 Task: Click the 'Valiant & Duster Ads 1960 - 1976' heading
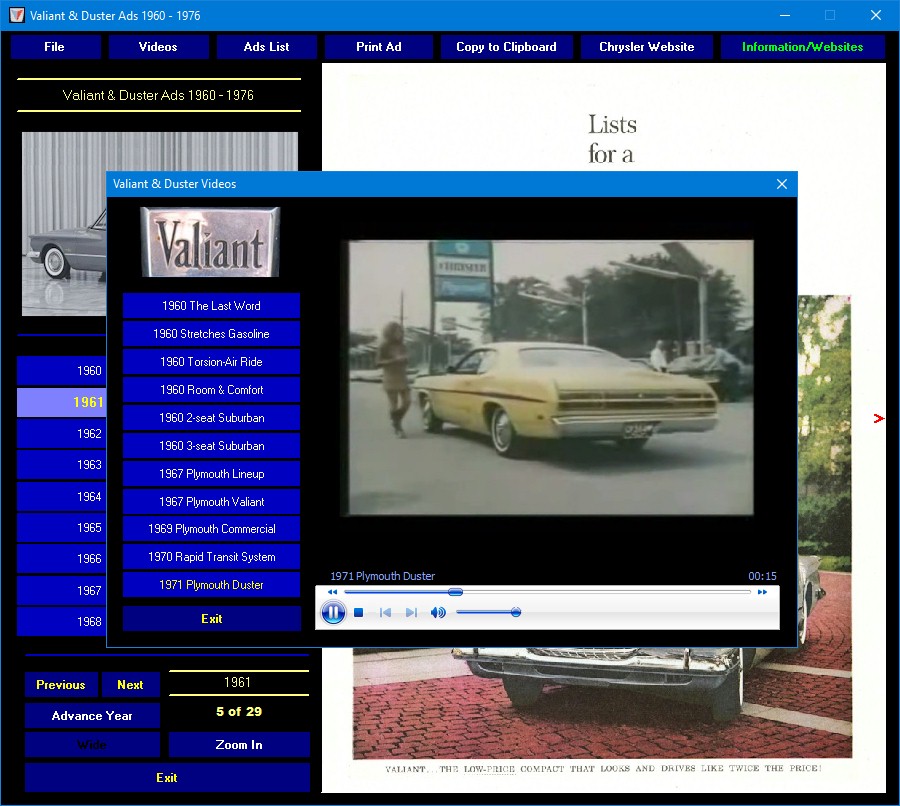[x=158, y=95]
